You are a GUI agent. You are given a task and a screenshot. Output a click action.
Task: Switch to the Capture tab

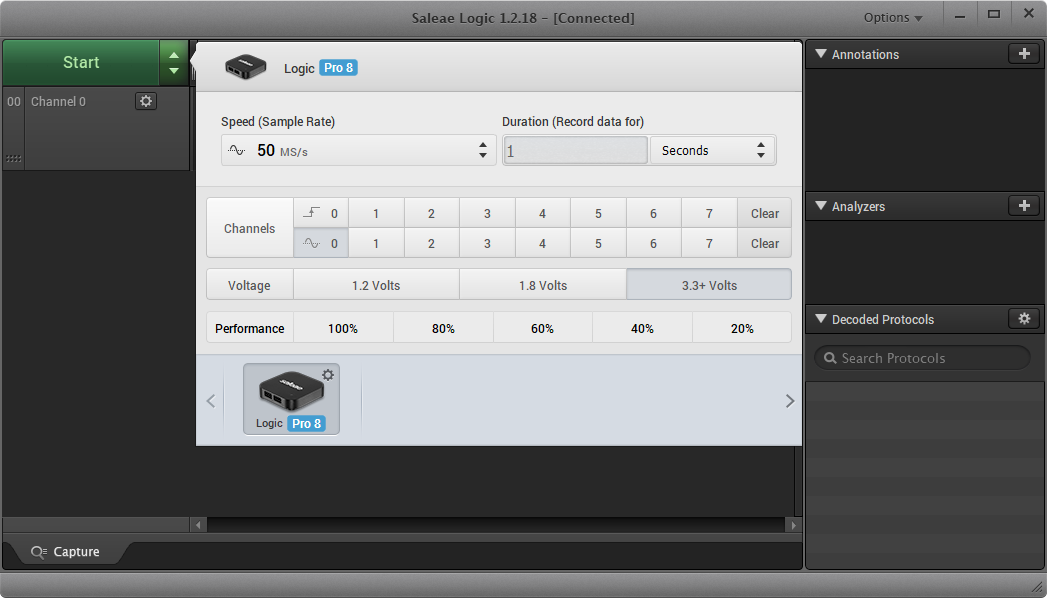[66, 552]
